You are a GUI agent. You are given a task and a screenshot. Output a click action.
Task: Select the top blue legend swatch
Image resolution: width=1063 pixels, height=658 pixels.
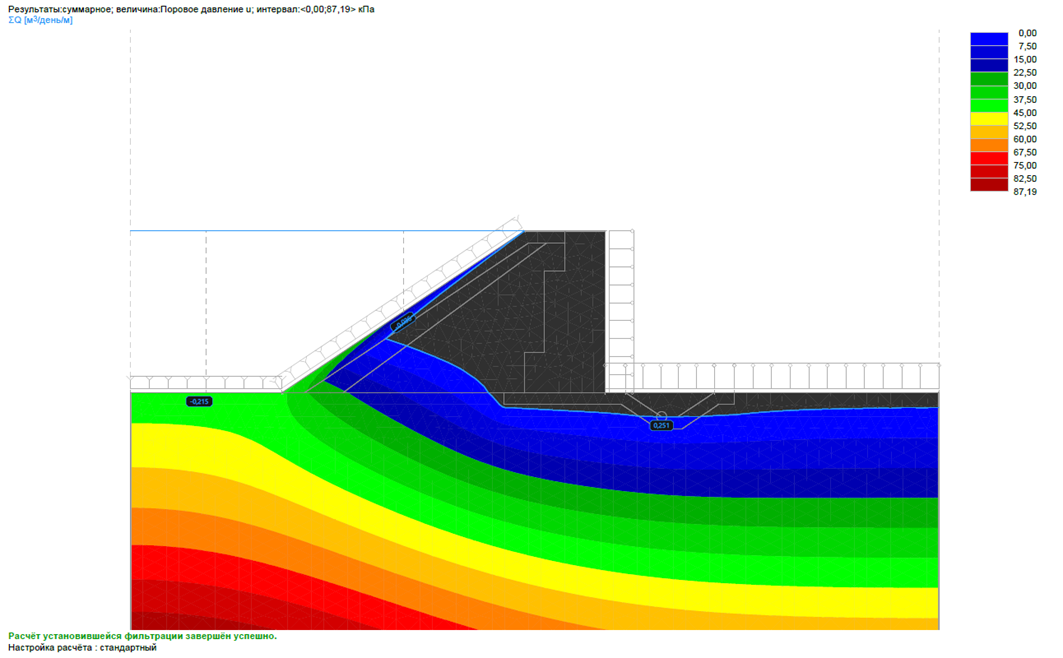(989, 39)
